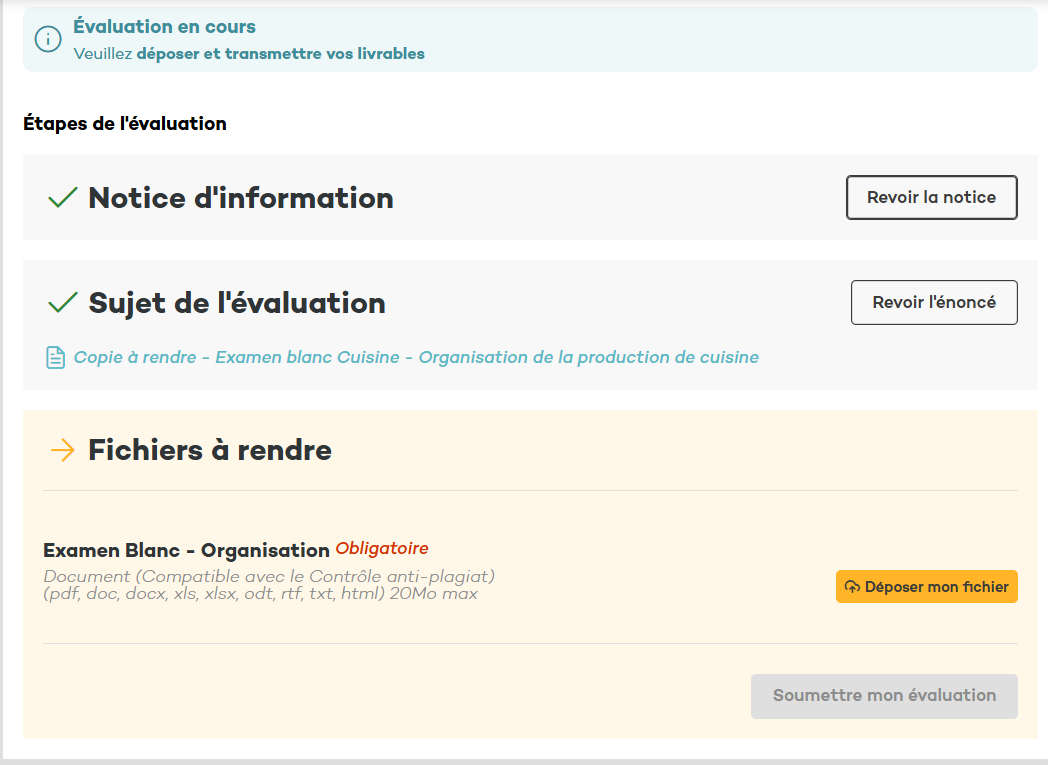Click the Évaluation en cours banner title
This screenshot has width=1048, height=765.
(164, 27)
